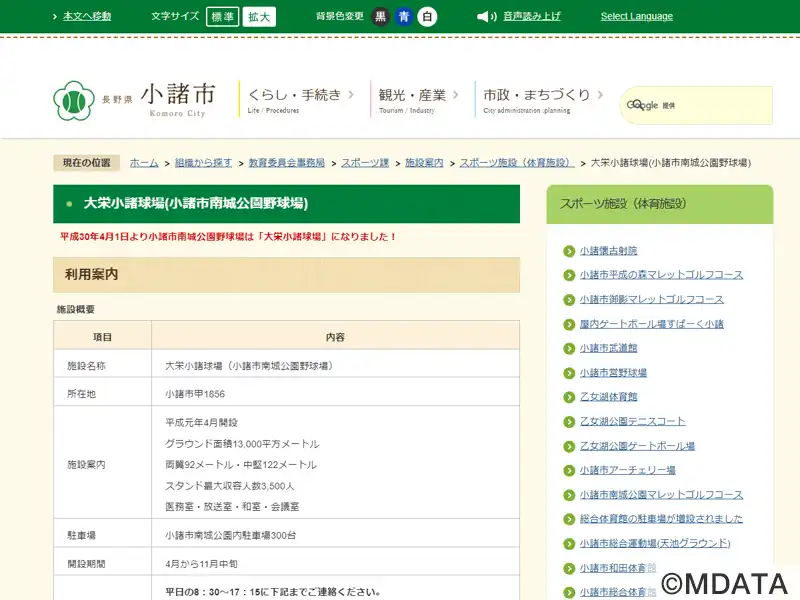The image size is (800, 600).
Task: Click the speaker icon for audio reading
Action: [487, 16]
